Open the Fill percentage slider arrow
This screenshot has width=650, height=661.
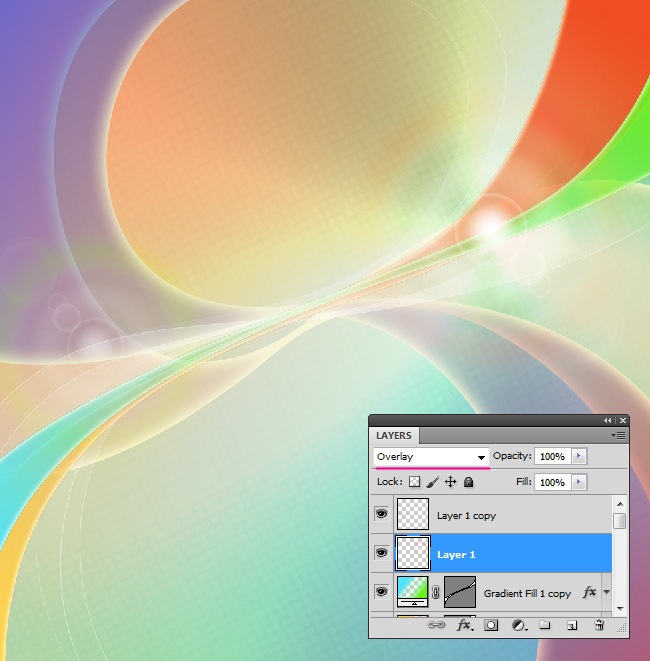[x=579, y=482]
